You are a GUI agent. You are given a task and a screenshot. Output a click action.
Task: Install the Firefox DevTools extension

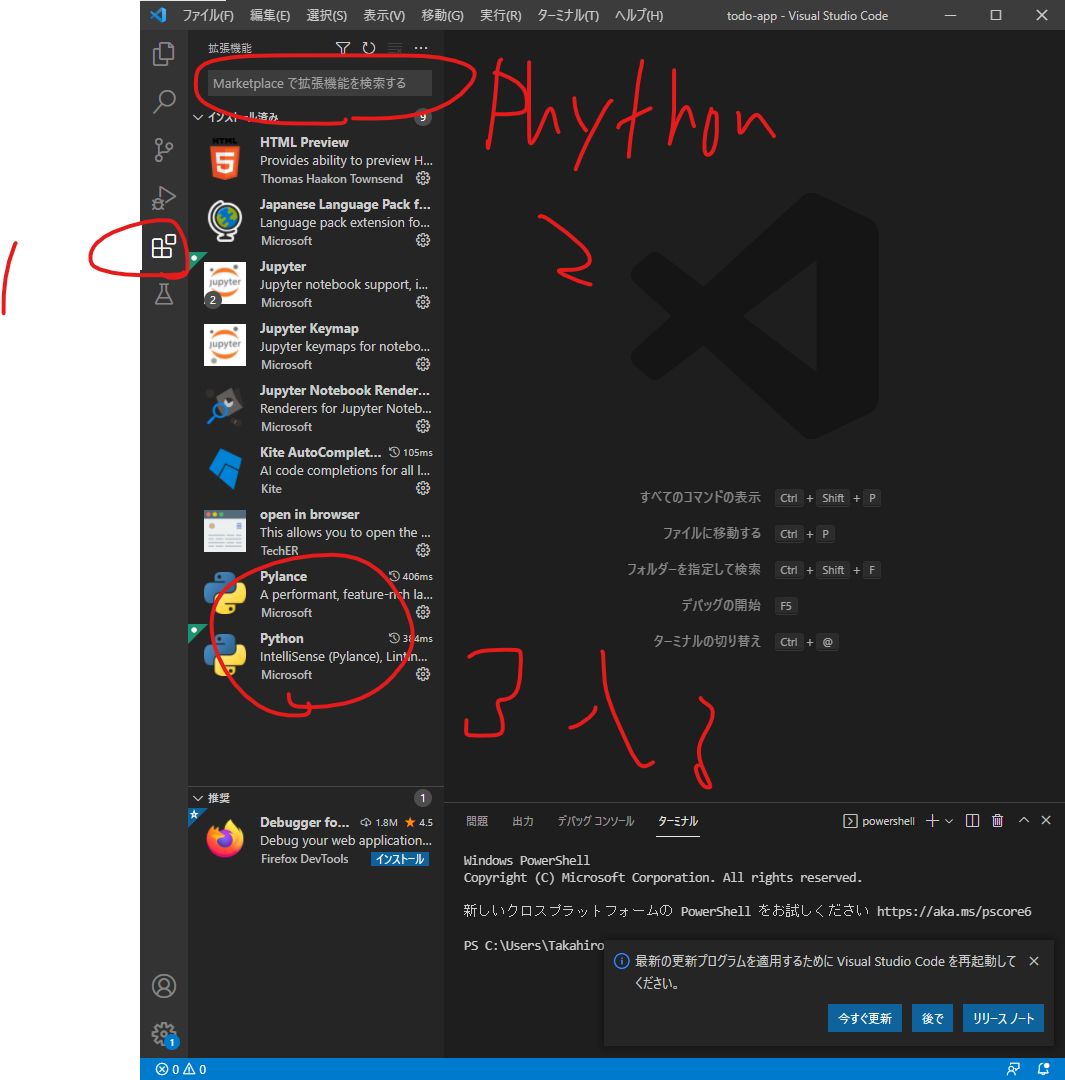click(399, 858)
